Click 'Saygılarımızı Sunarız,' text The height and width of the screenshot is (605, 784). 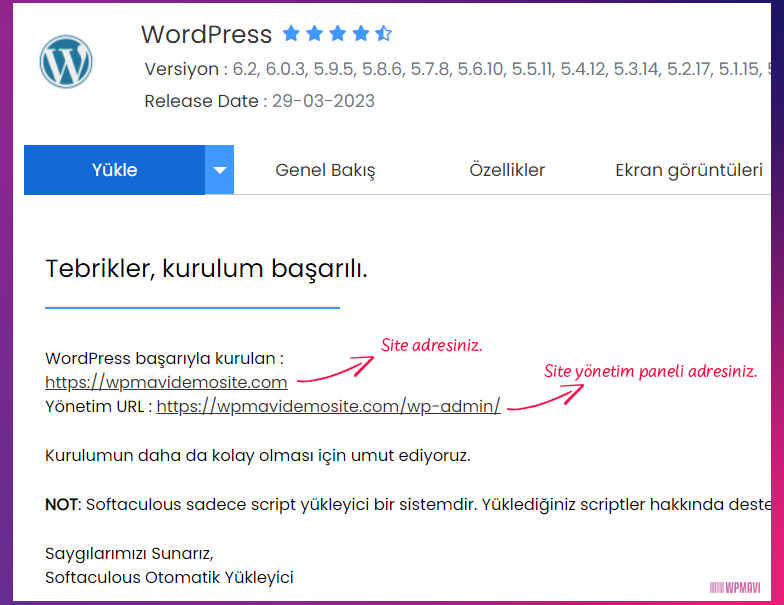click(129, 554)
